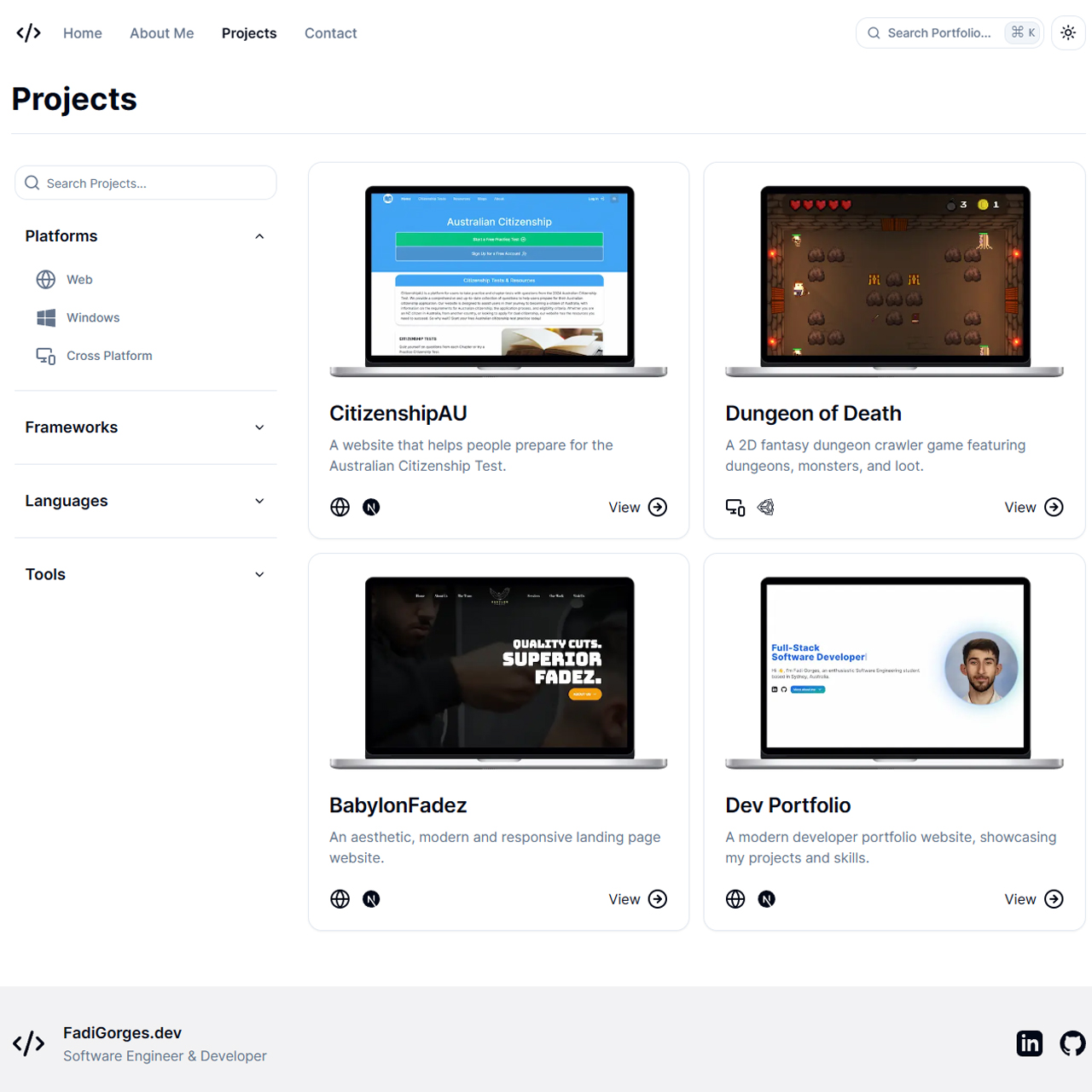This screenshot has height=1092, width=1092.
Task: View the Dungeon of Death project
Action: [x=1033, y=507]
